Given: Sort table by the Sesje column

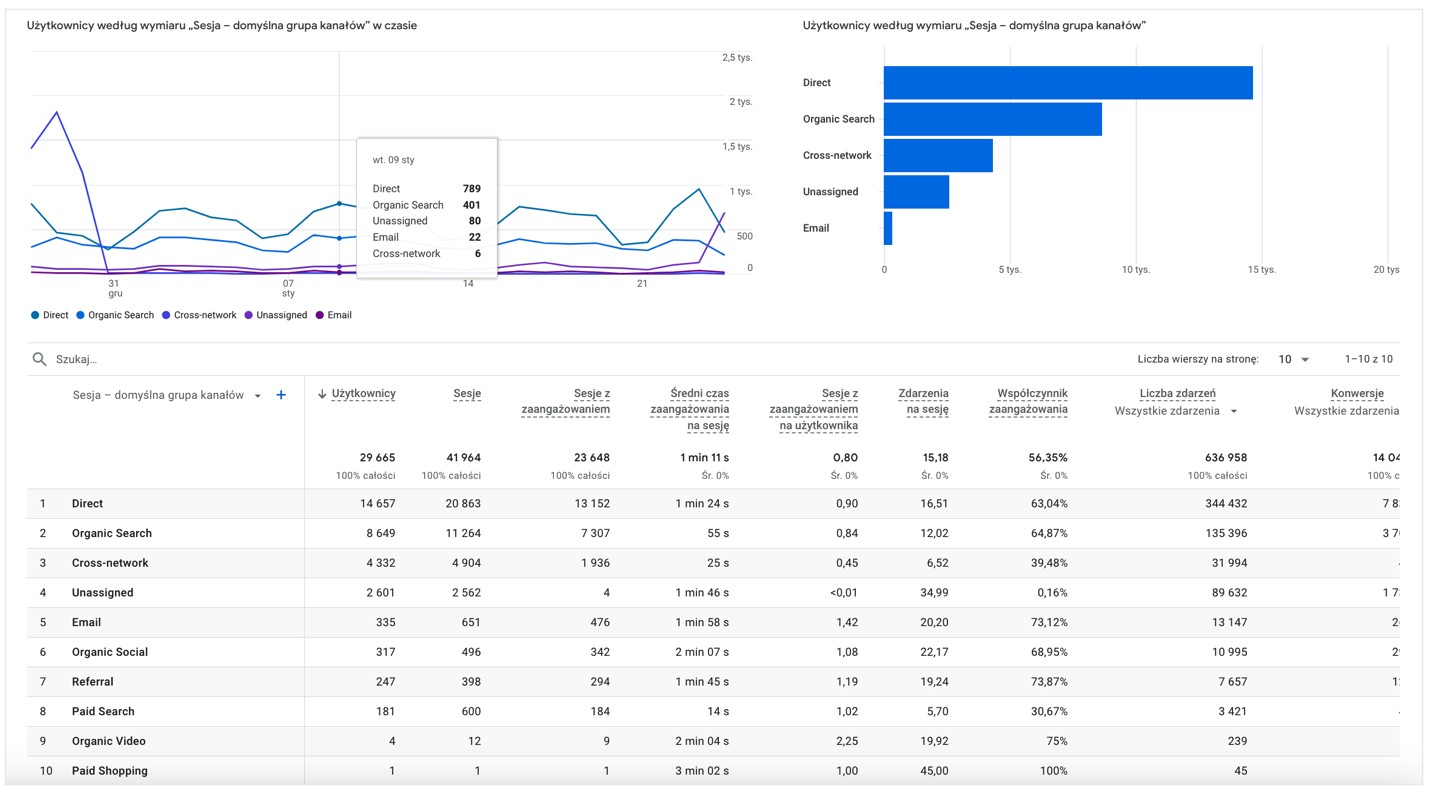Looking at the screenshot, I should pyautogui.click(x=466, y=394).
